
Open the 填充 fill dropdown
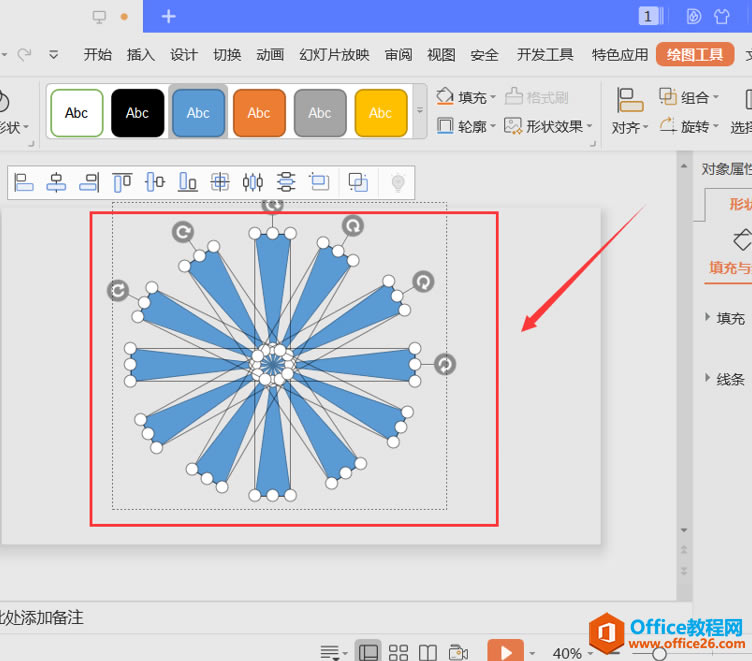466,97
